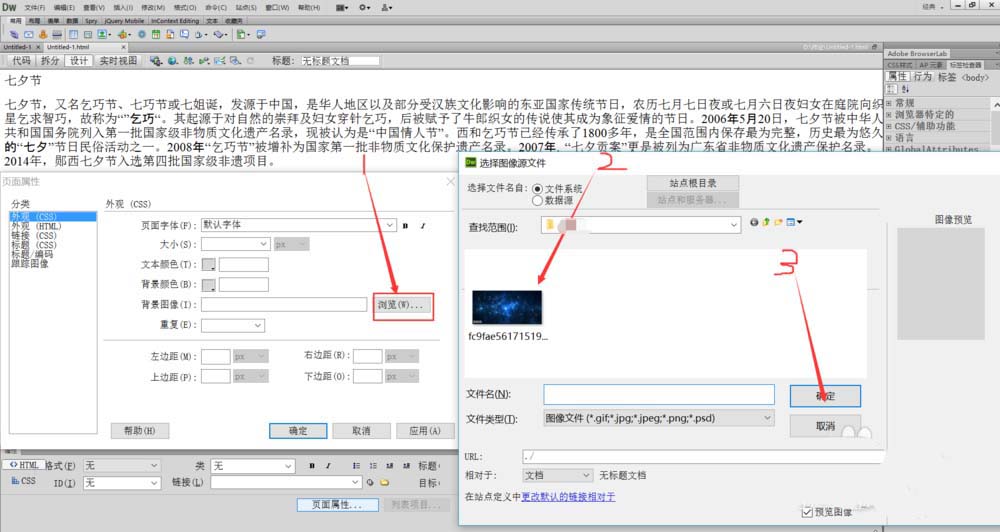Click the Insert Table icon in toolbar

coord(73,34)
